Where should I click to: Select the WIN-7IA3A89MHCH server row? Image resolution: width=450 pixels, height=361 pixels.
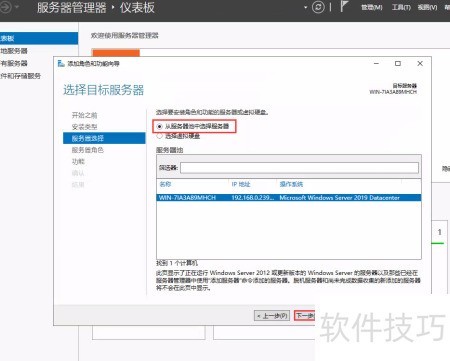tap(289, 198)
